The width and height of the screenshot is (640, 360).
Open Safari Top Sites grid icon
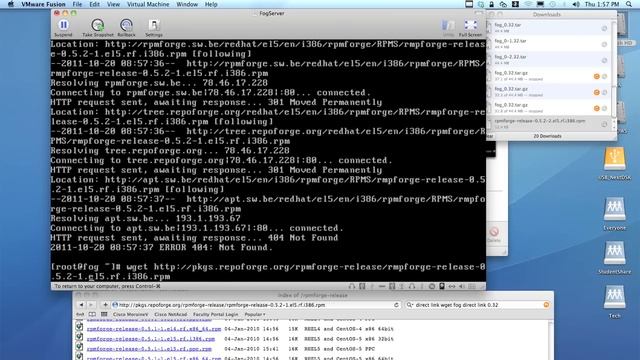point(104,315)
